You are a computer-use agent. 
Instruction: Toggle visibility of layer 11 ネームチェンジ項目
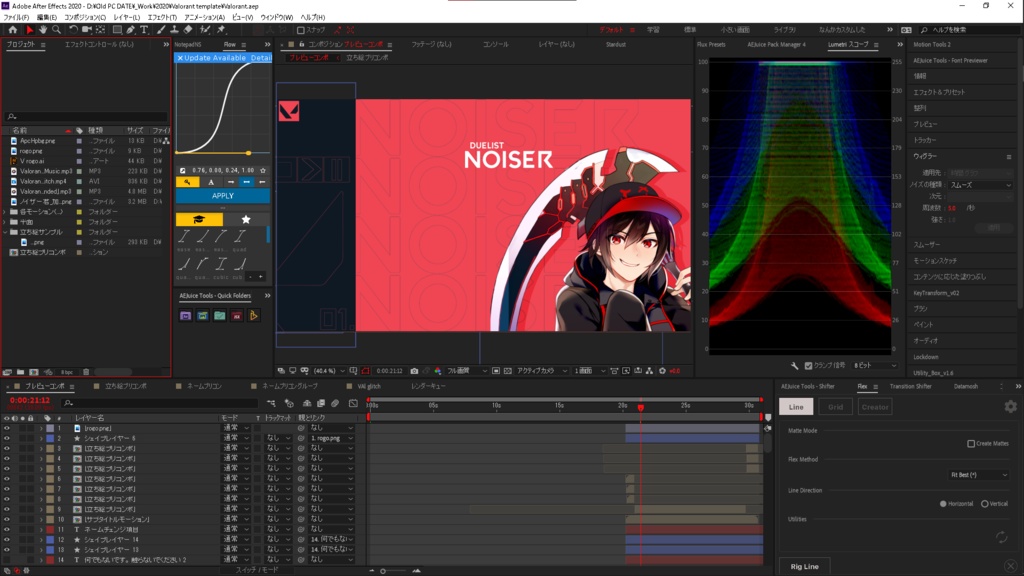click(7, 530)
